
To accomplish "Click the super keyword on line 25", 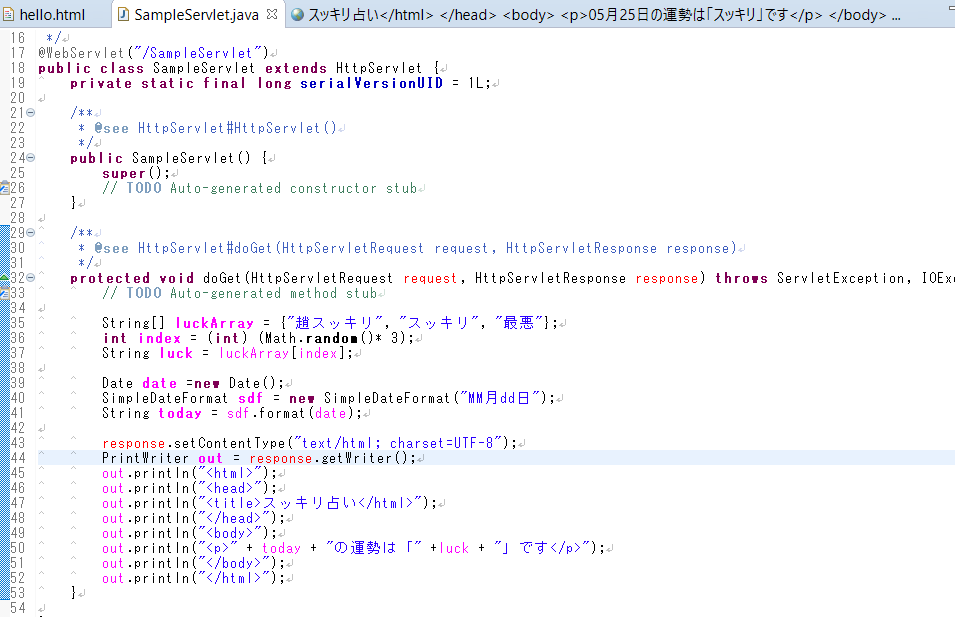I will pyautogui.click(x=124, y=173).
